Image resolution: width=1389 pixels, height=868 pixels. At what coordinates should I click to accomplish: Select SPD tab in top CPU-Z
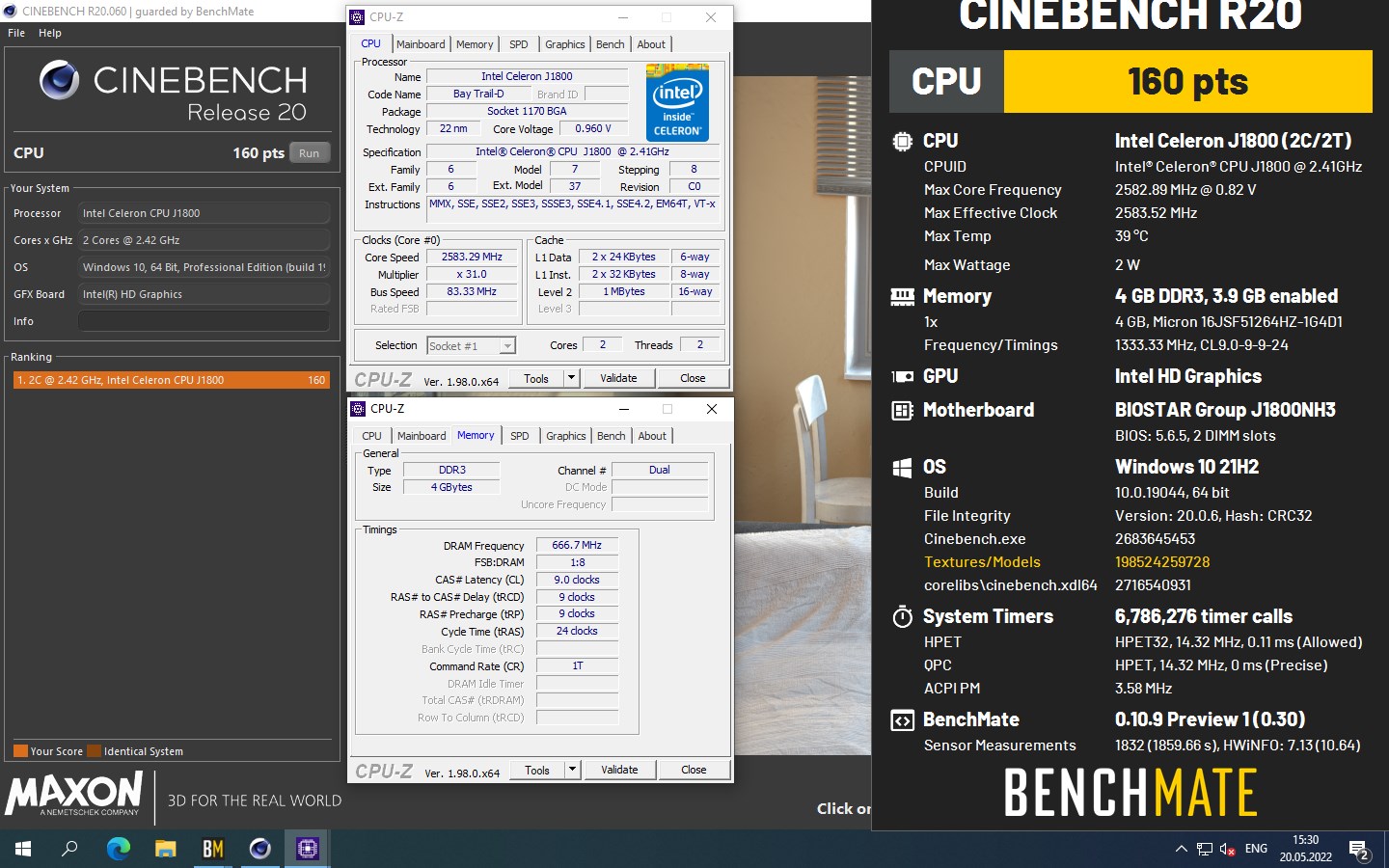[x=519, y=44]
